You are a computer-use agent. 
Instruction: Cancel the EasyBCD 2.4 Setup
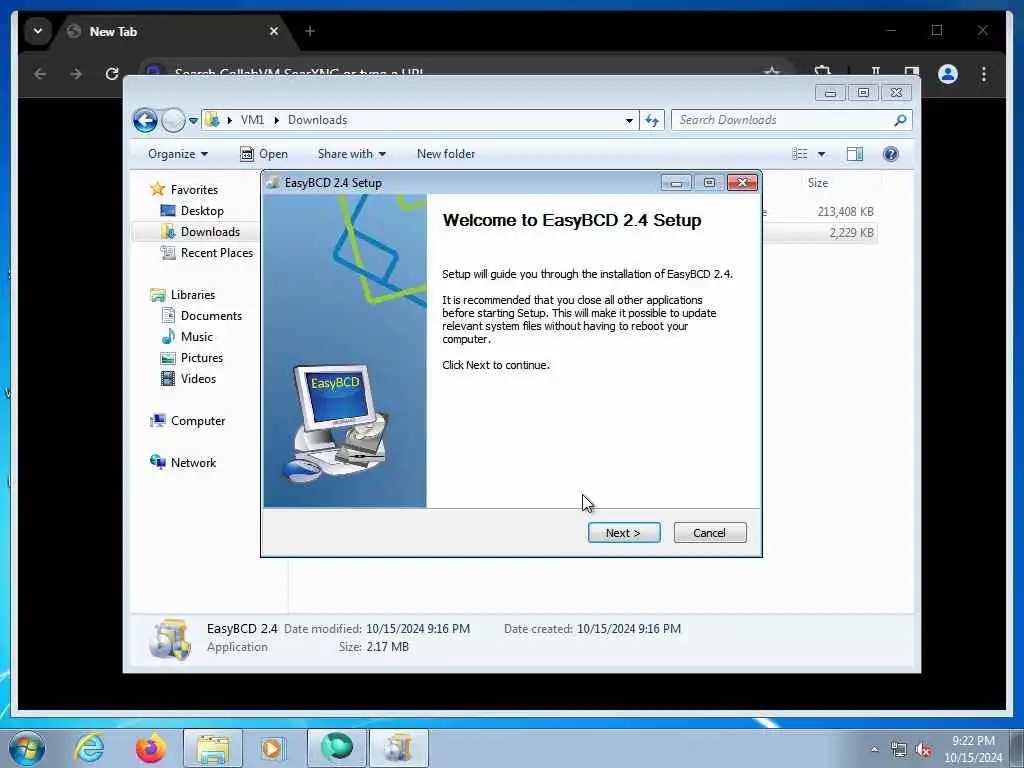point(709,533)
